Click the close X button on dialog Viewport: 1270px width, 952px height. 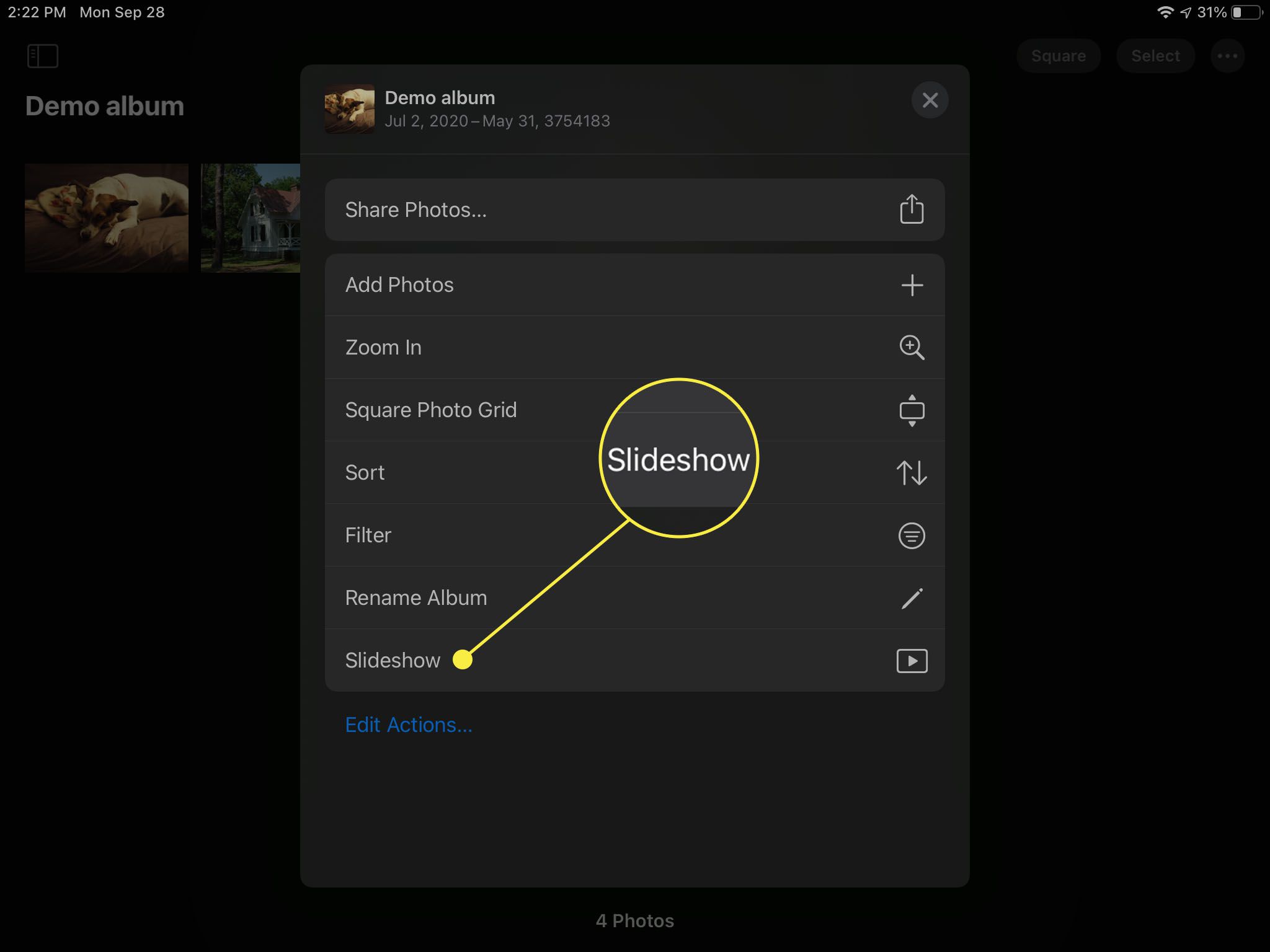coord(929,99)
